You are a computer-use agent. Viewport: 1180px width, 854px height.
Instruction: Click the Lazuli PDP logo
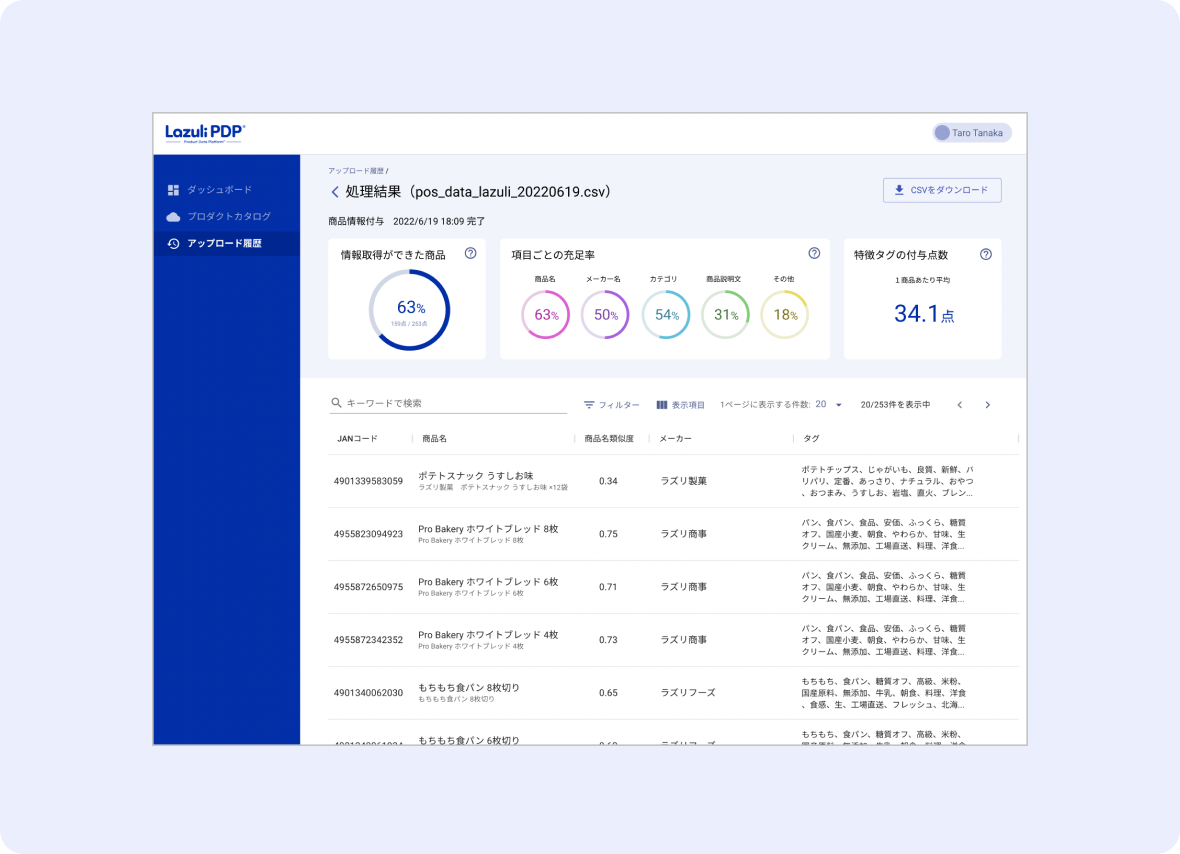coord(205,133)
